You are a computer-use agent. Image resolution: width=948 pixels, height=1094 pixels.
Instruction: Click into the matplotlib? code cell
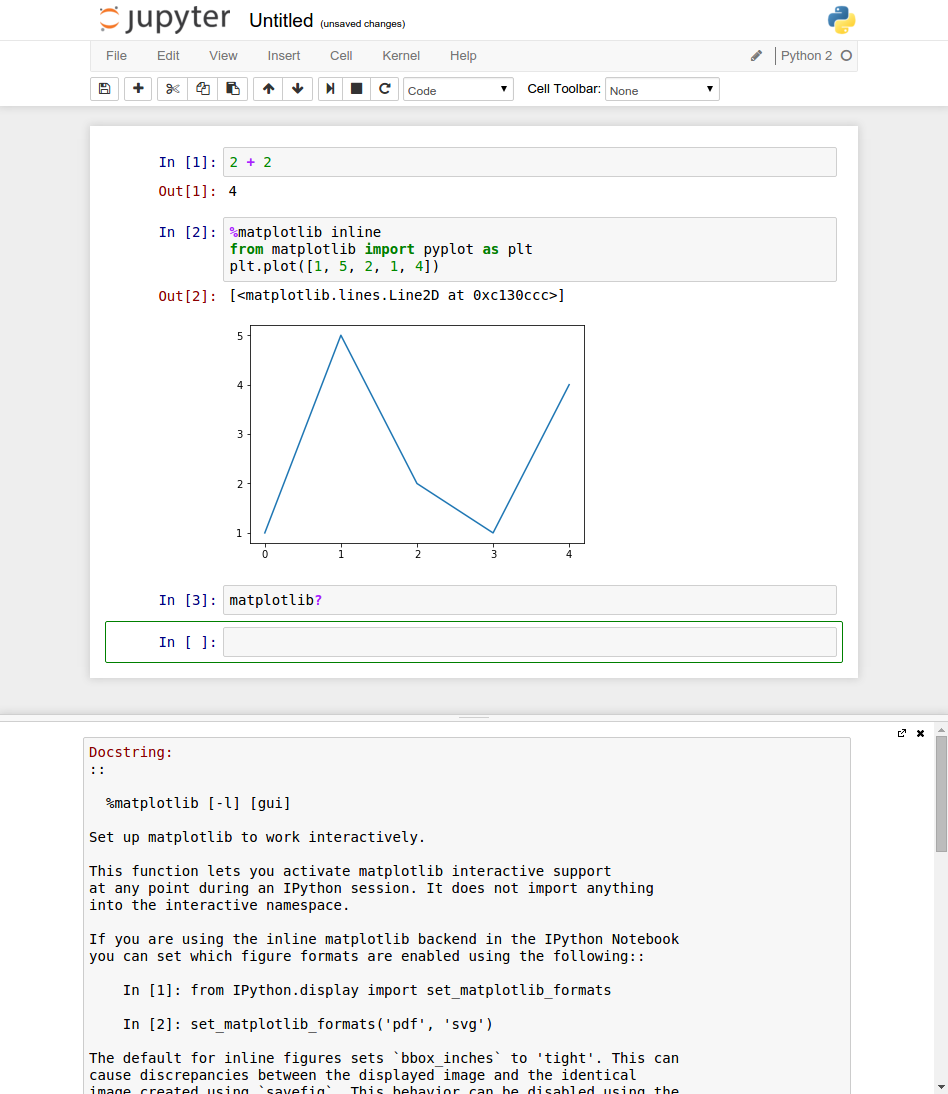[529, 600]
